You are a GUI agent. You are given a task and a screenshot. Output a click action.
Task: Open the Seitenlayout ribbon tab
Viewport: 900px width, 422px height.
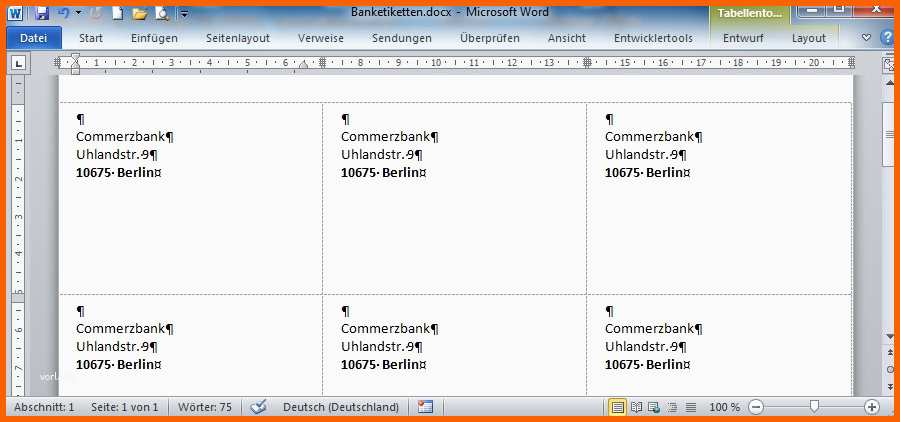238,38
